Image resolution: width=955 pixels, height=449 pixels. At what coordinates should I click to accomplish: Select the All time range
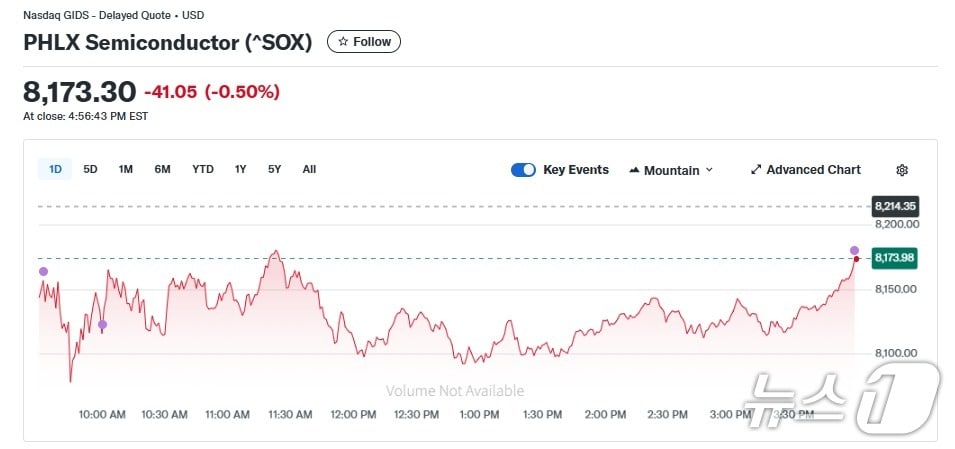309,169
